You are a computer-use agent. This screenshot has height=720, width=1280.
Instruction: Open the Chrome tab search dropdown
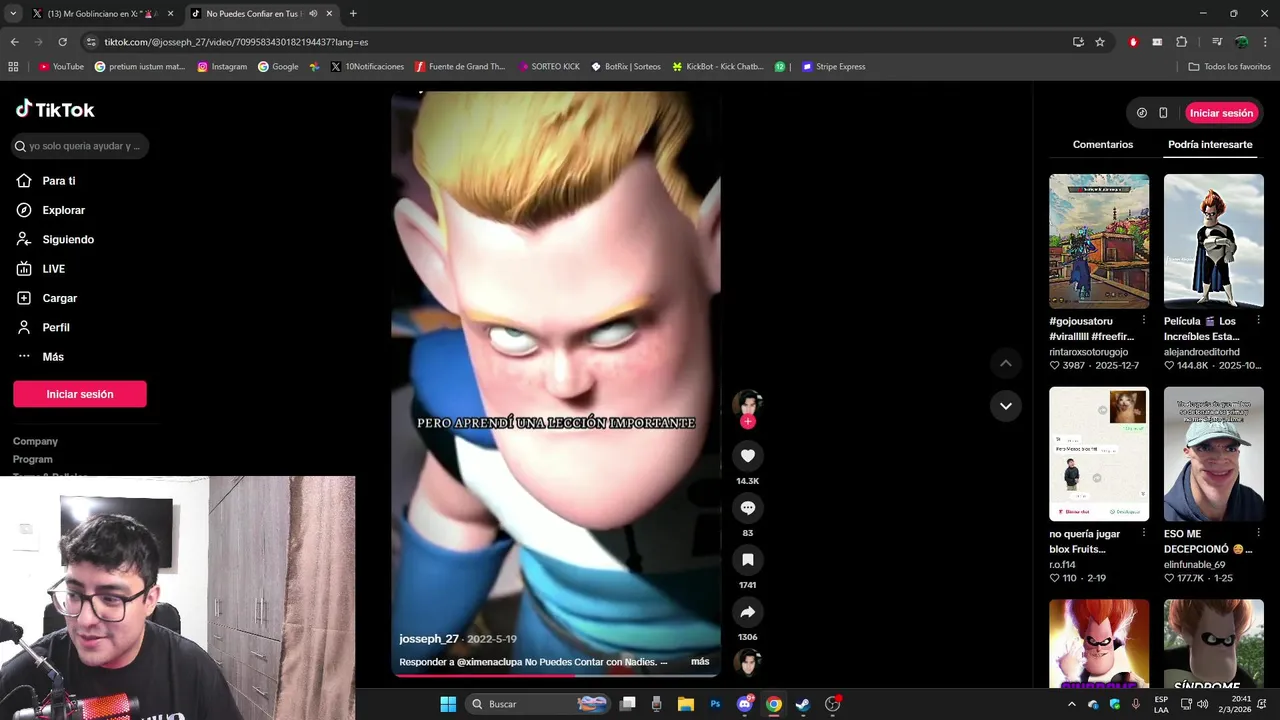point(13,13)
